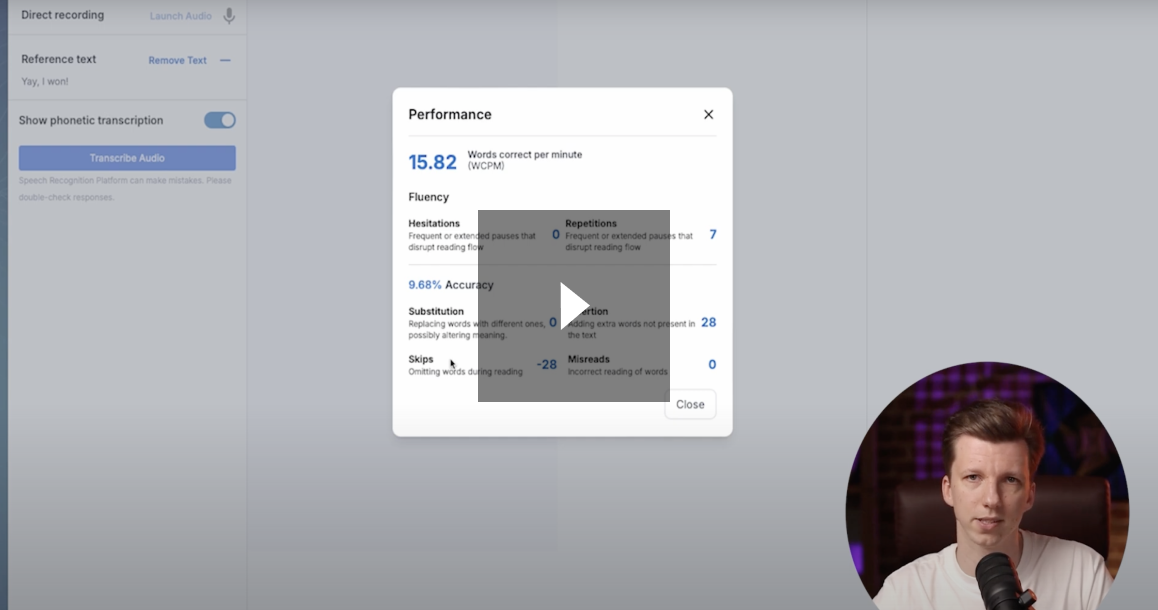Click the Fluency section heading

[429, 196]
